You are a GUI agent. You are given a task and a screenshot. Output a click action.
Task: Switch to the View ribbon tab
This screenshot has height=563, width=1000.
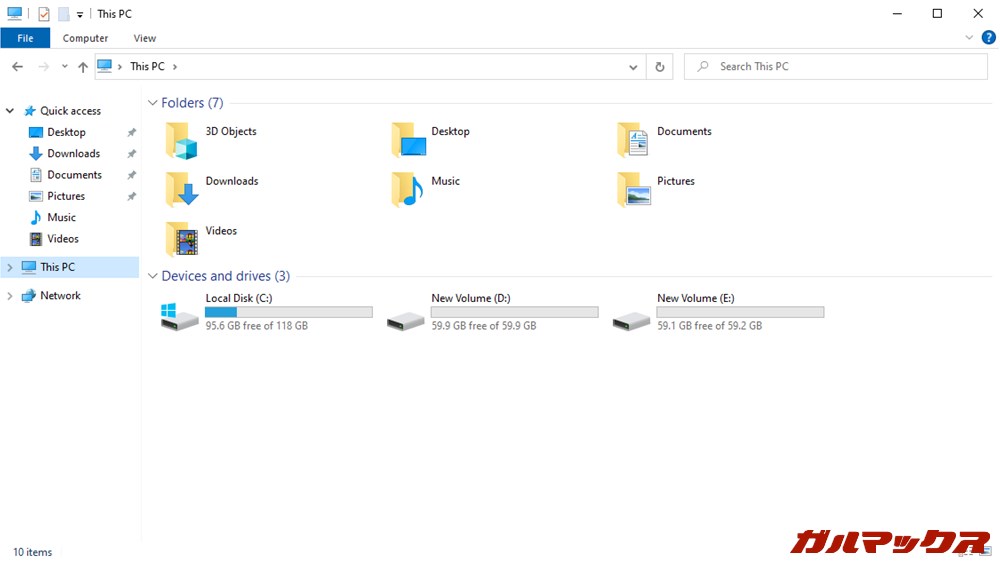coord(145,38)
